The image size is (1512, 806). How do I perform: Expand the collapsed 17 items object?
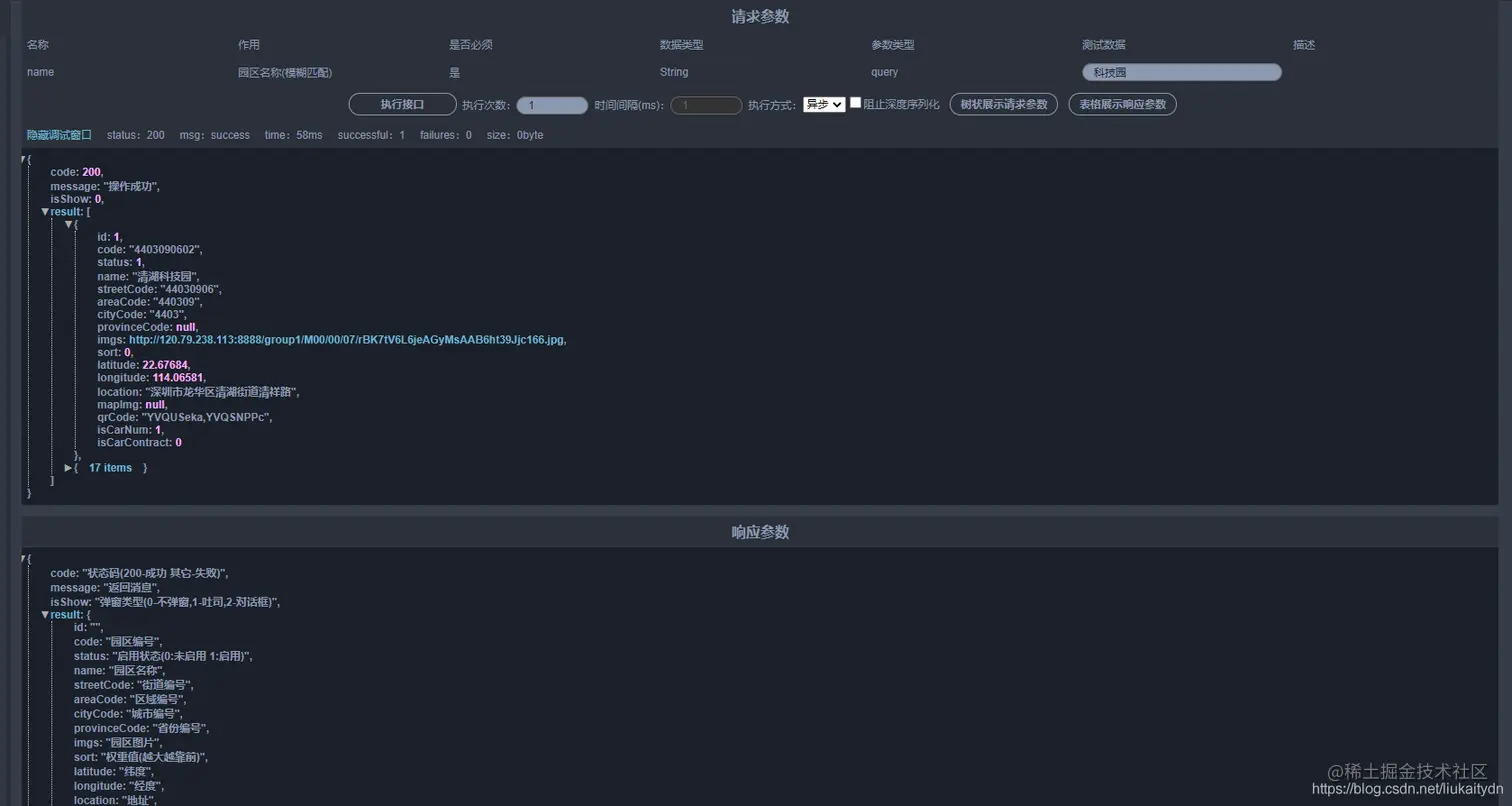click(68, 468)
